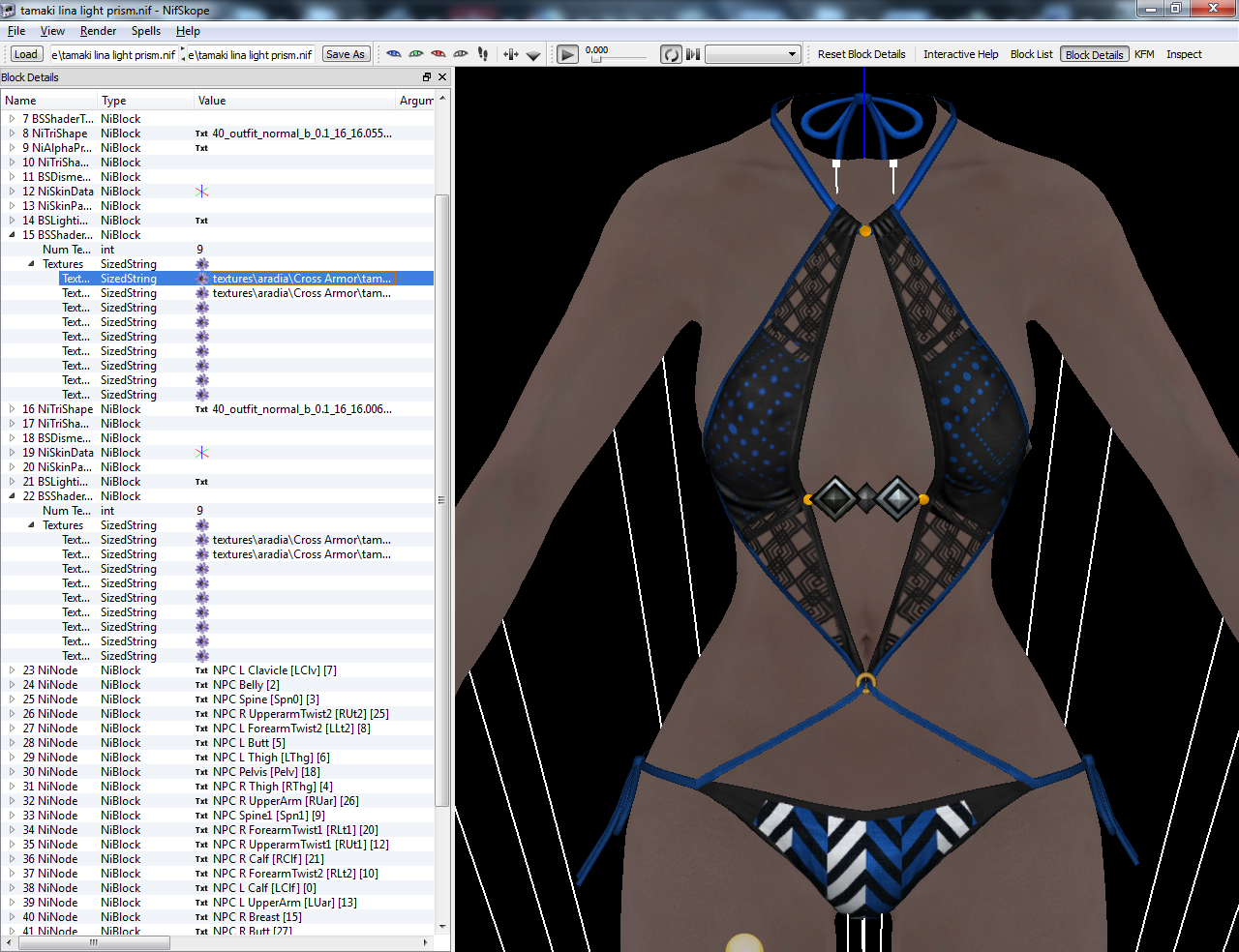Image resolution: width=1239 pixels, height=952 pixels.
Task: Click the Load button
Action: pyautogui.click(x=26, y=54)
